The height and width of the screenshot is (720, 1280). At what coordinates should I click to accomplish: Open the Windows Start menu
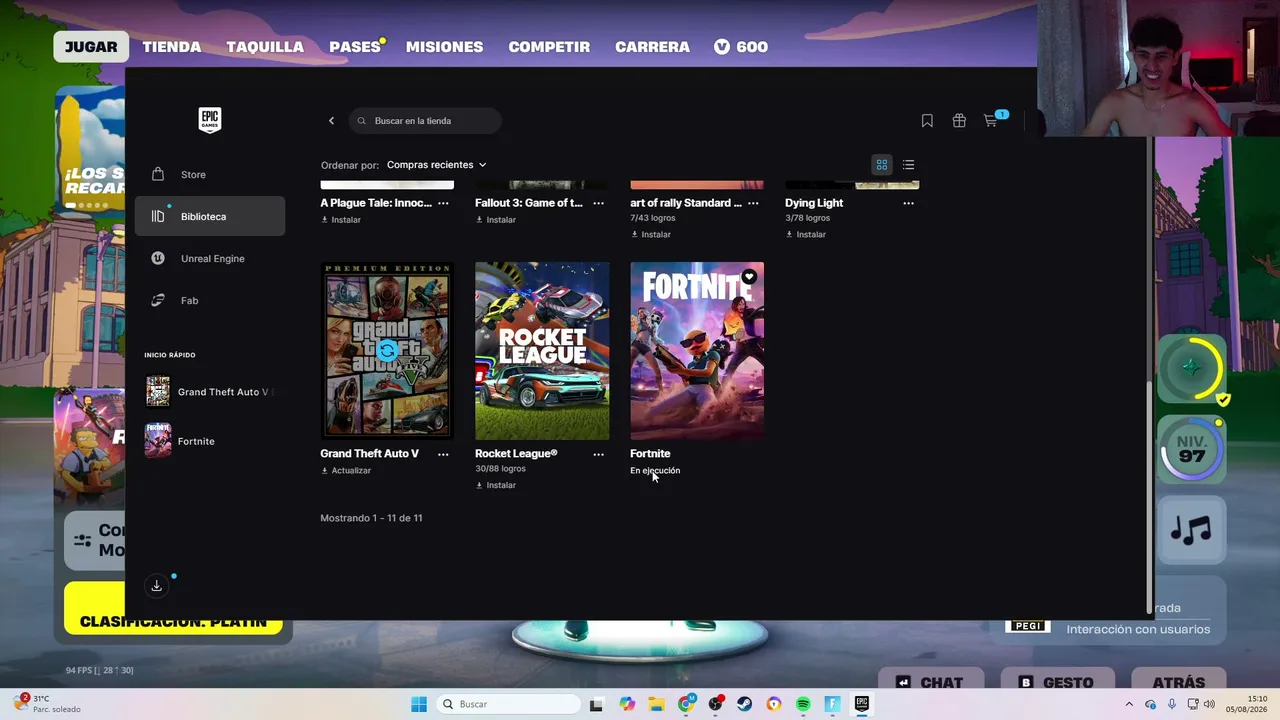[x=419, y=704]
